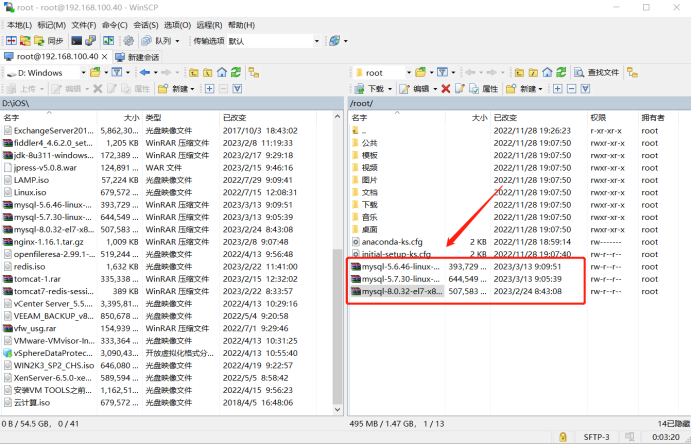Screen dimensions: 692x444
Task: Open remote 属性 properties button
Action: coord(484,89)
